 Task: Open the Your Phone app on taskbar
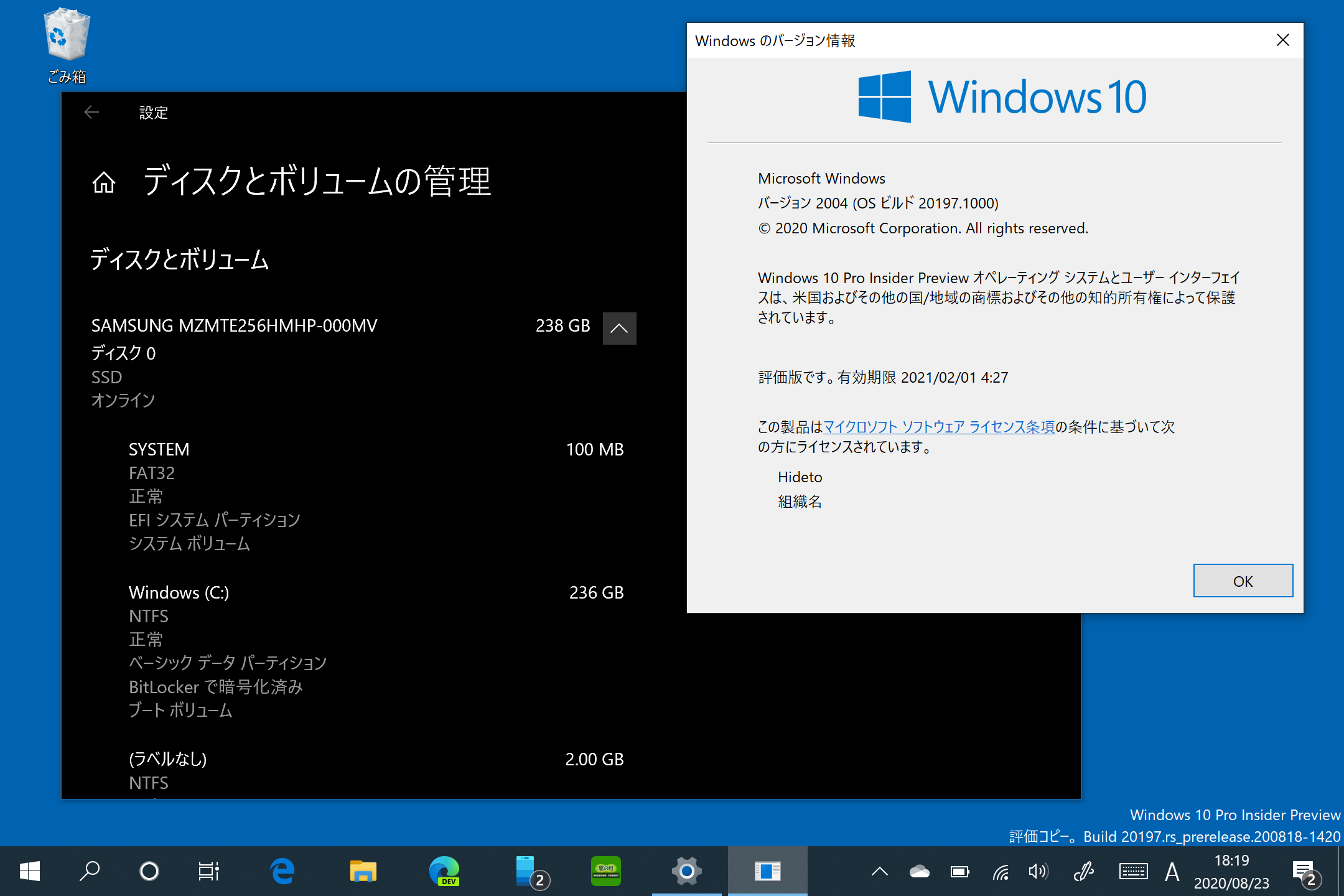click(x=525, y=870)
